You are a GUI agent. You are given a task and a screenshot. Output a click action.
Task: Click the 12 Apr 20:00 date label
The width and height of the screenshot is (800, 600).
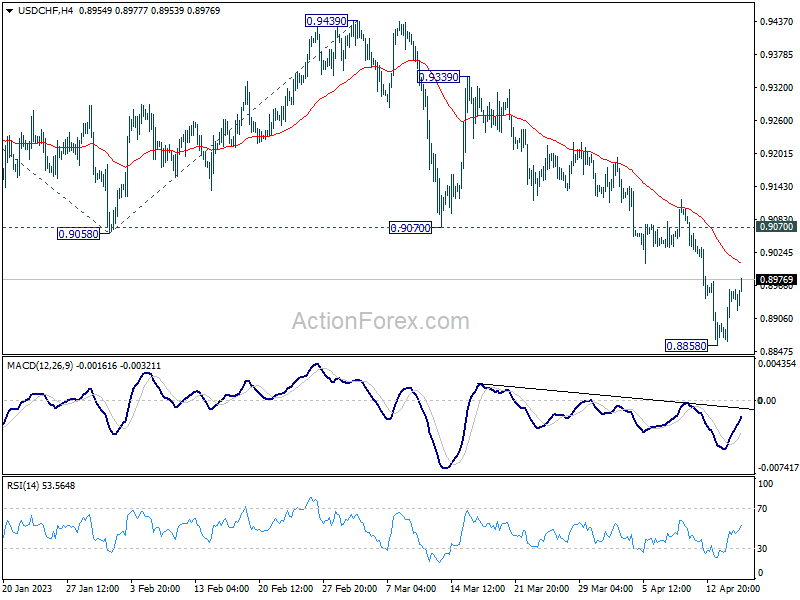click(733, 588)
